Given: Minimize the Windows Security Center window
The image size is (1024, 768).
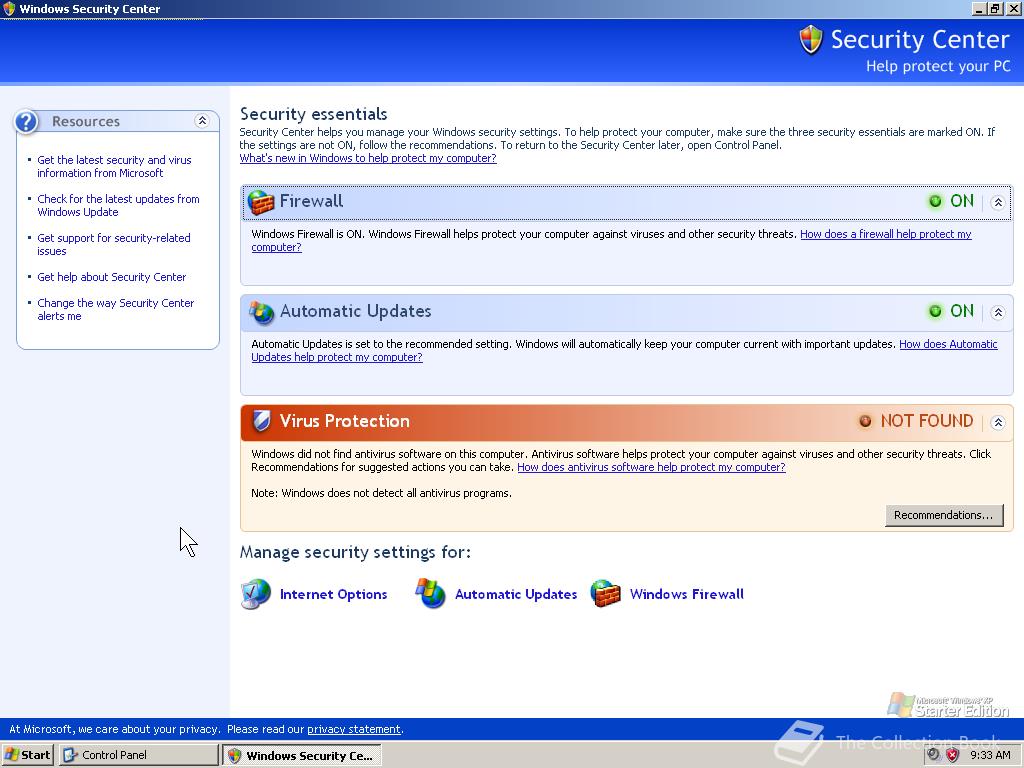Looking at the screenshot, I should point(978,8).
